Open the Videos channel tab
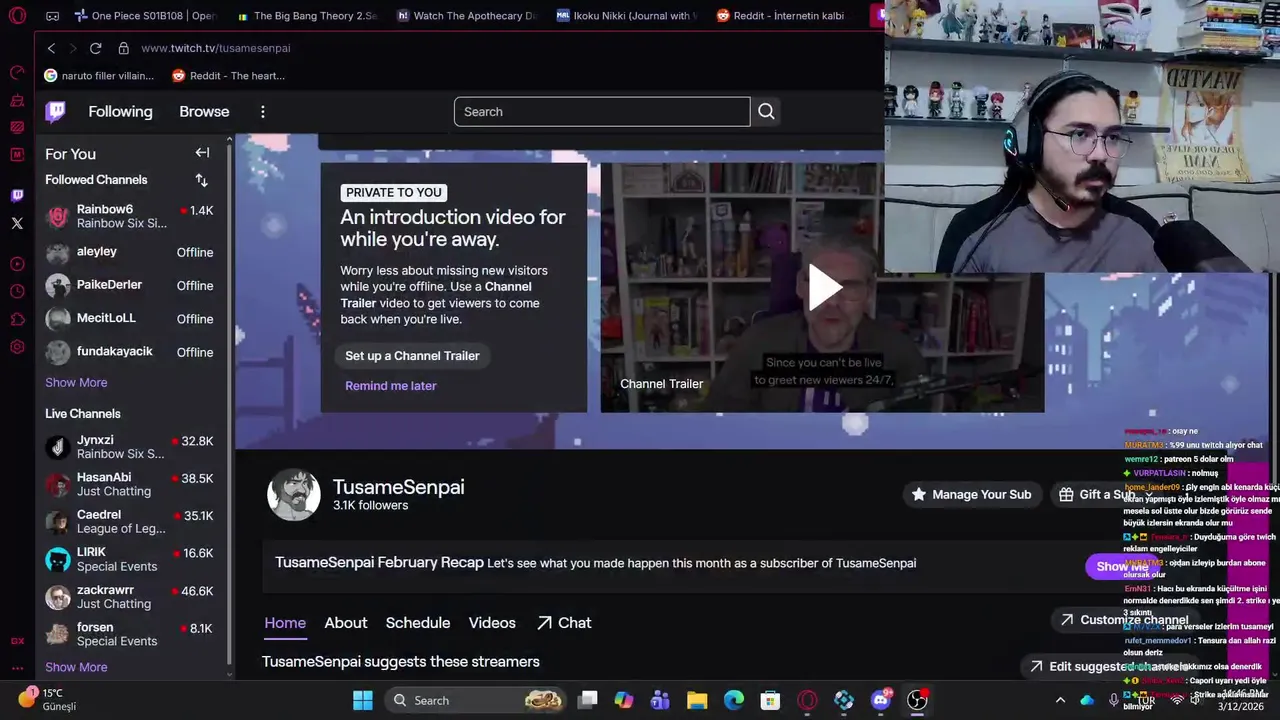Viewport: 1280px width, 720px height. coord(492,623)
